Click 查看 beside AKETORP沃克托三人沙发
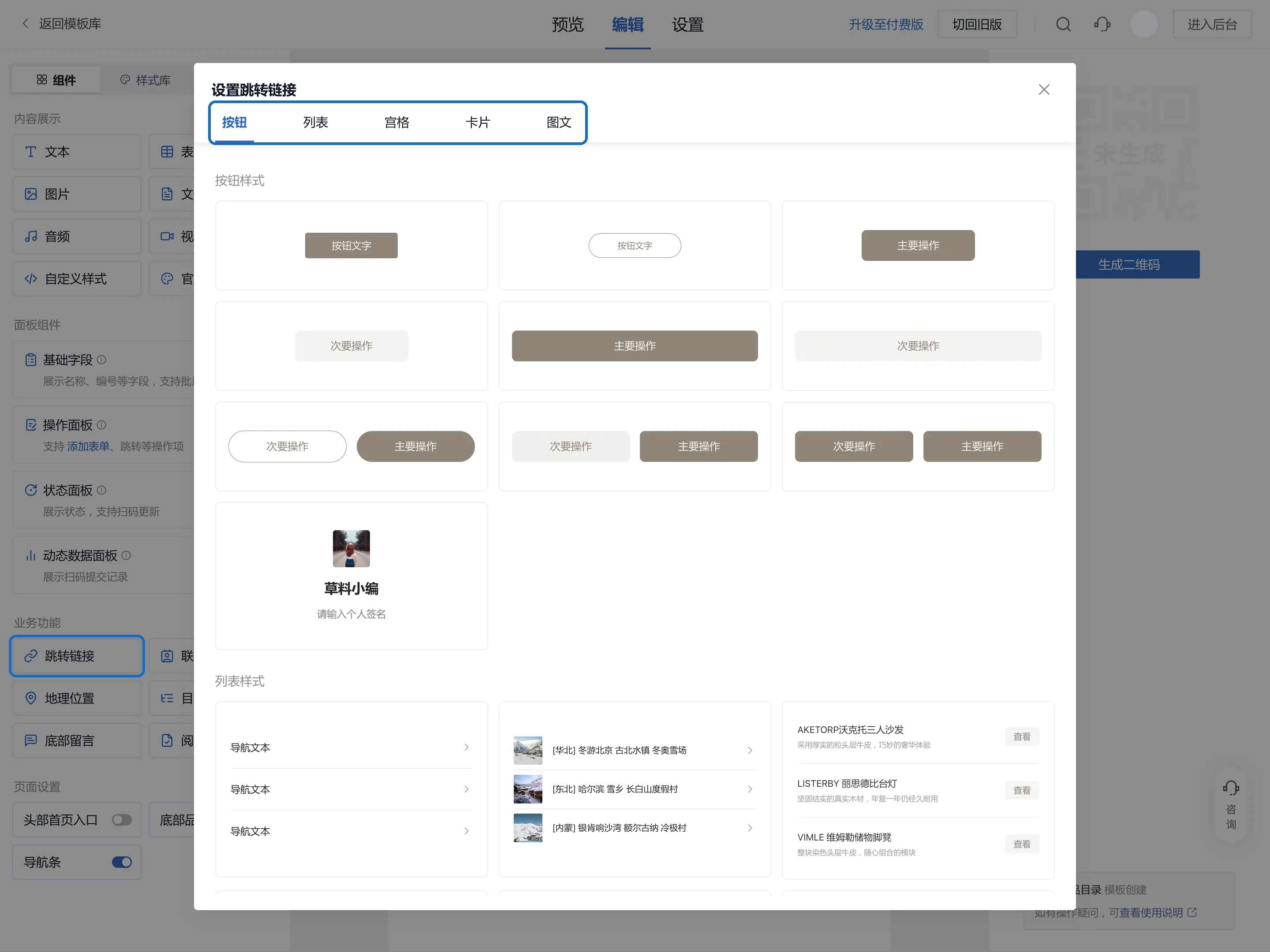 coord(1021,736)
